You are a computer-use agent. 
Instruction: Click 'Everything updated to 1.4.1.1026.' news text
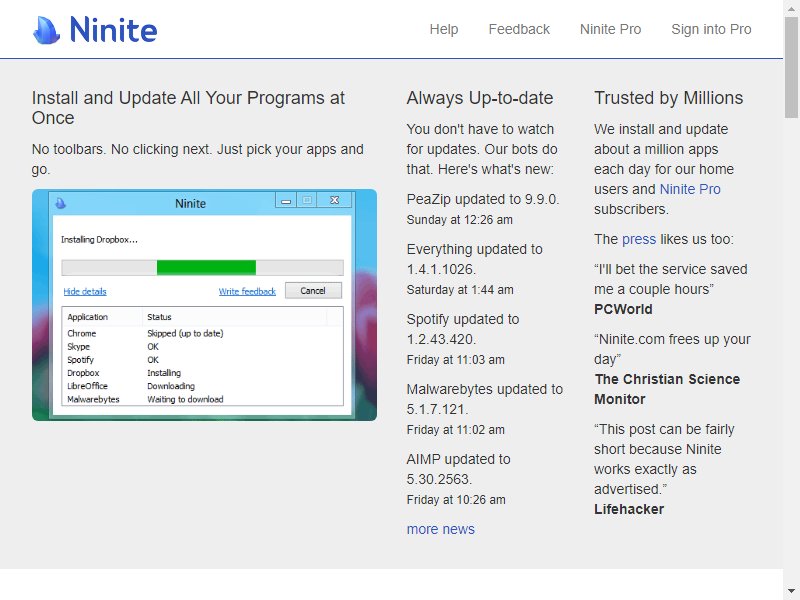click(x=474, y=259)
